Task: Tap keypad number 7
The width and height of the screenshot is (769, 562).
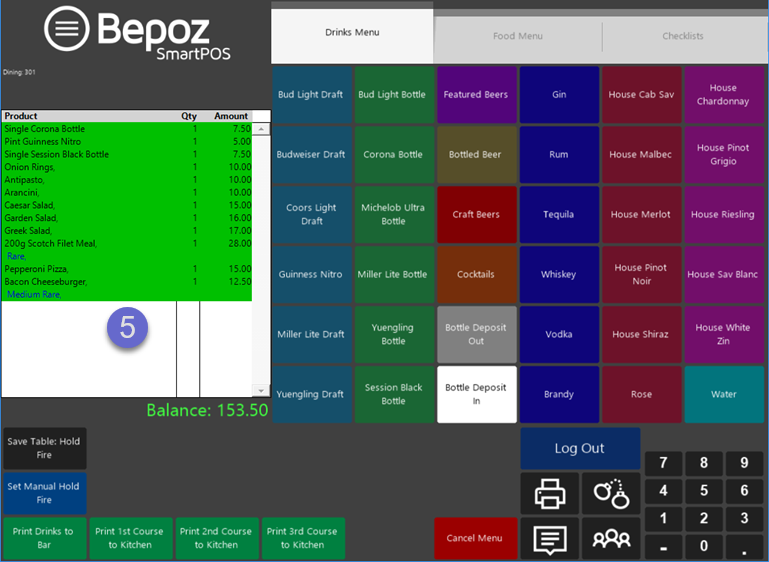Action: tap(664, 463)
